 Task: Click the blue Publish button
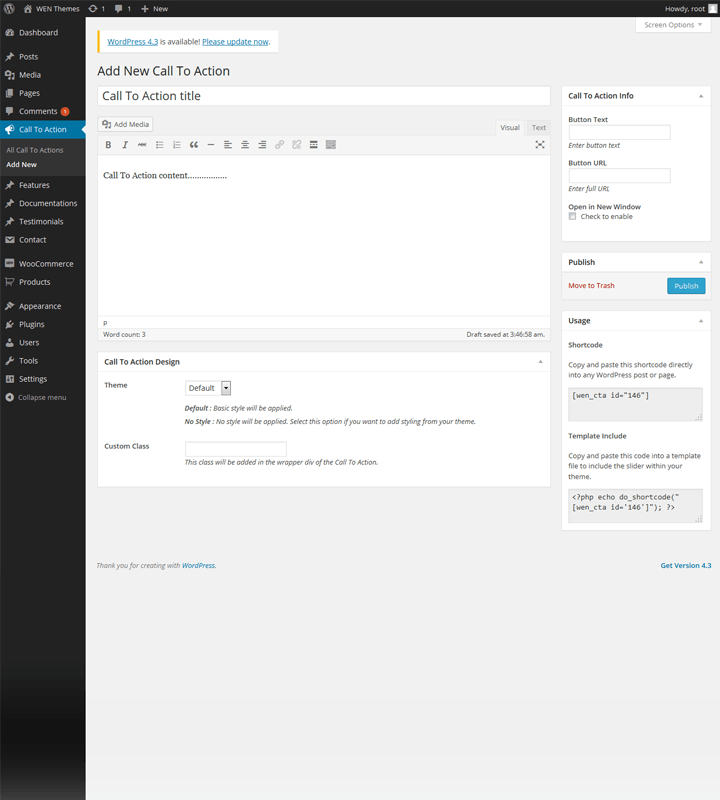[686, 286]
